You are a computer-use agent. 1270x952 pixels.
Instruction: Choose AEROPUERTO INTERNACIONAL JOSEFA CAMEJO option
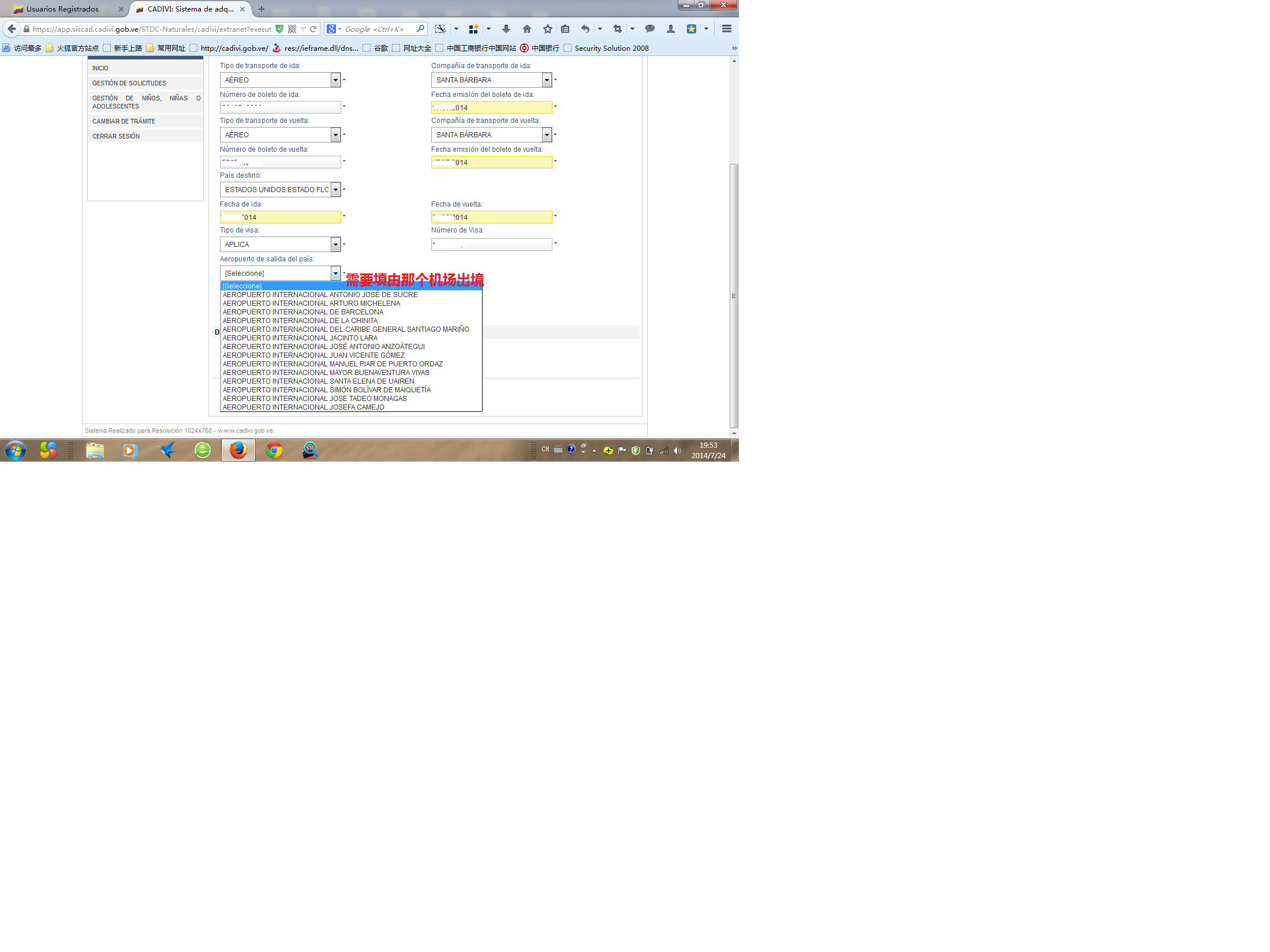[x=351, y=407]
